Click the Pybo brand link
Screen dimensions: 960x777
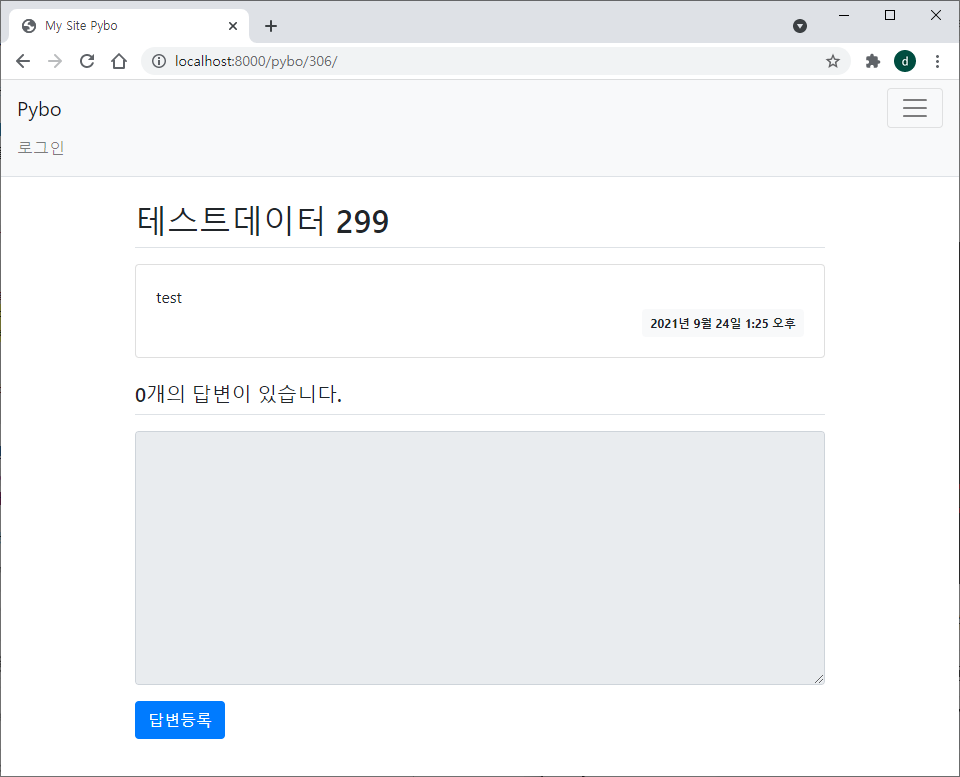(39, 109)
